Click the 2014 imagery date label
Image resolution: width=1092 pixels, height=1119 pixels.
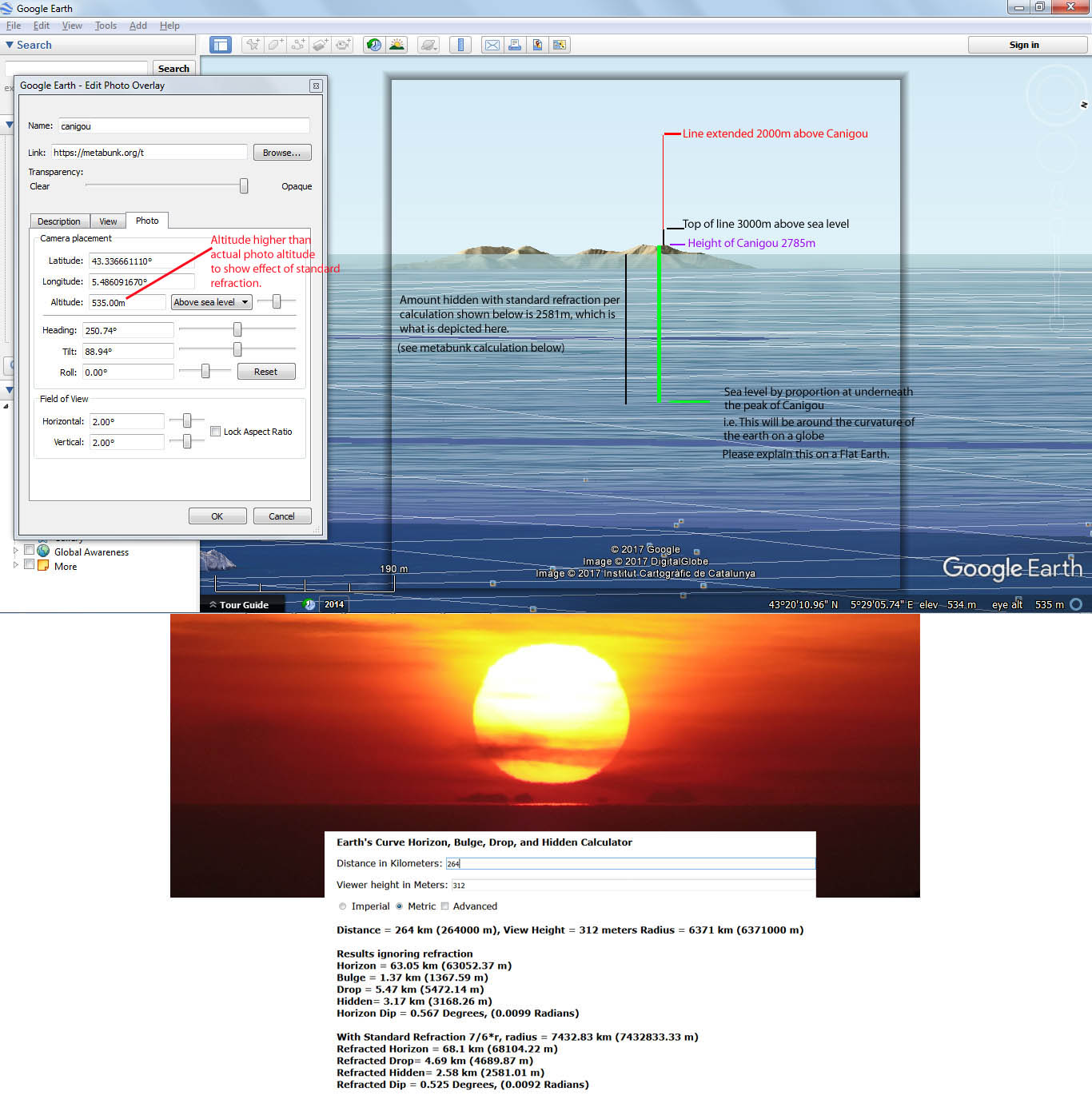click(334, 604)
